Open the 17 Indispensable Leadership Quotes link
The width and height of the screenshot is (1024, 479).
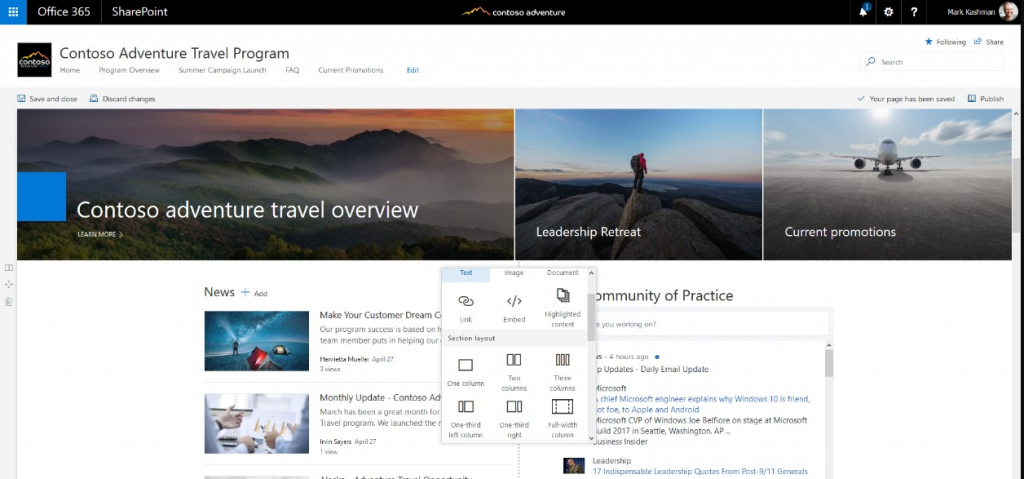coord(700,471)
